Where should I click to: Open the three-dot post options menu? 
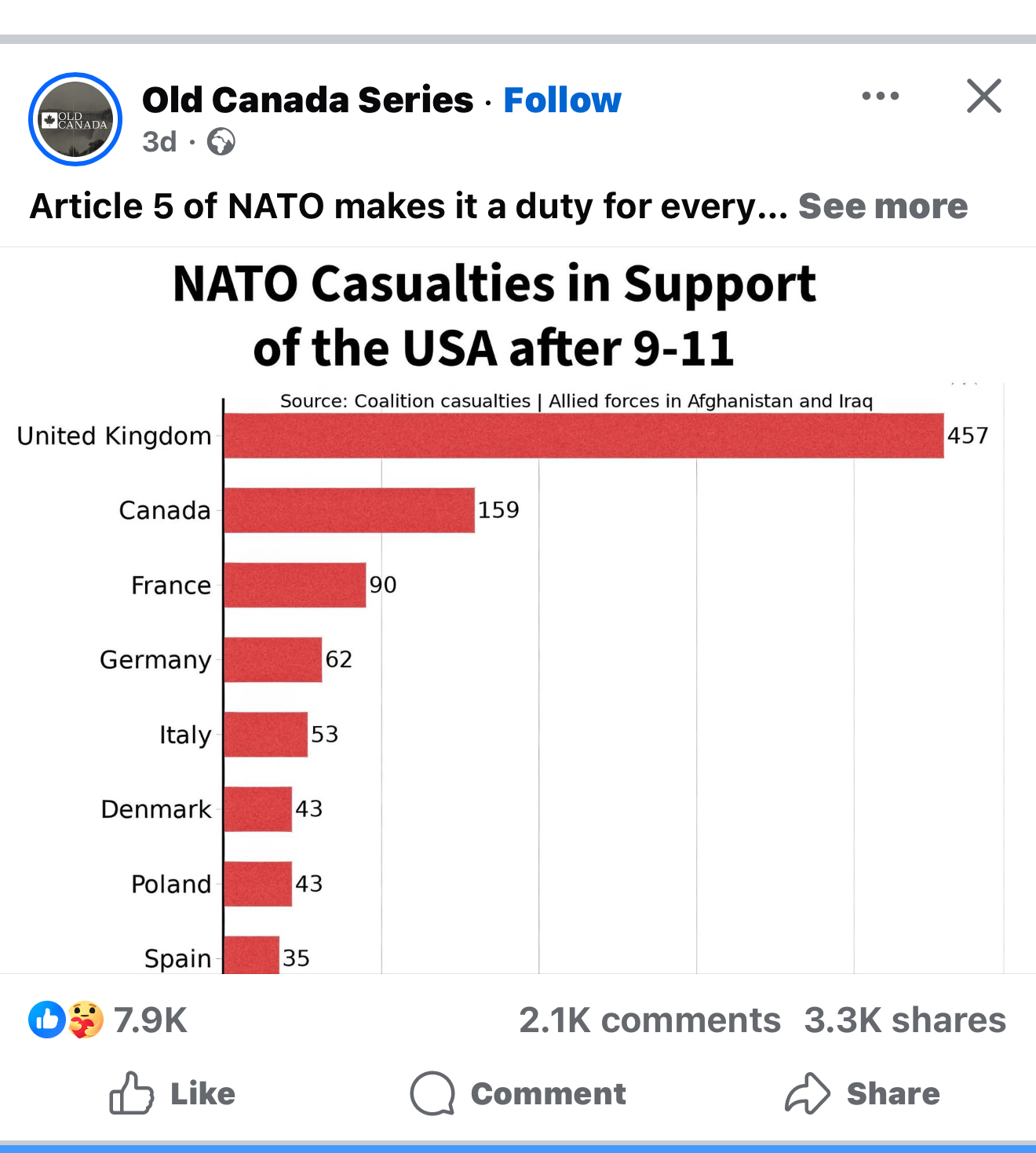(880, 97)
